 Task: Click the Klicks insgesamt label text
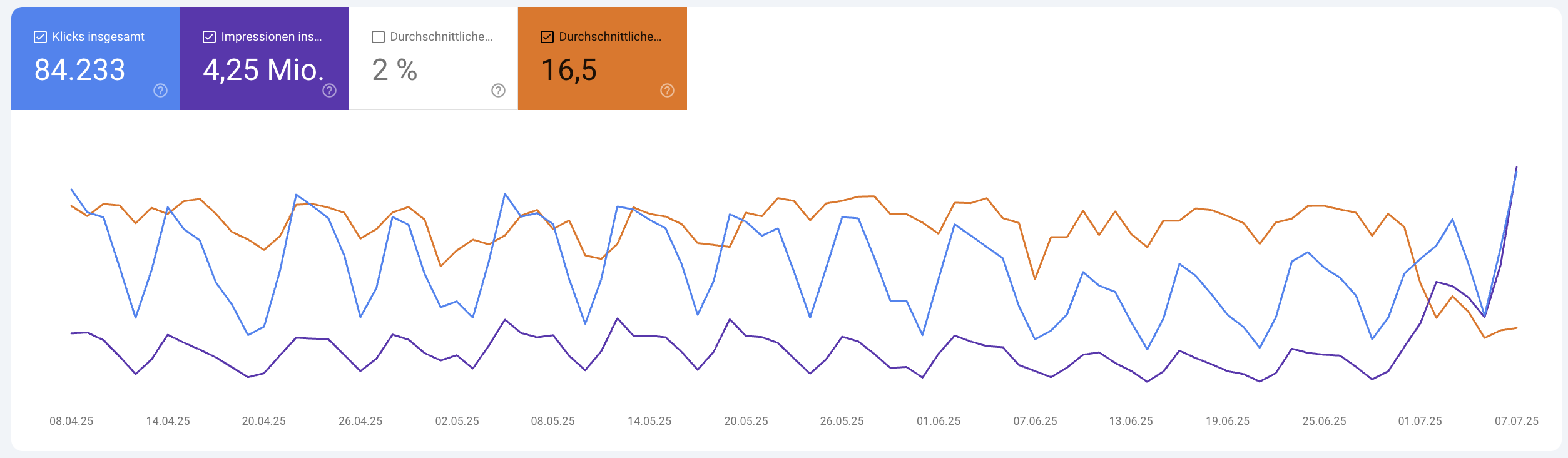[x=98, y=37]
